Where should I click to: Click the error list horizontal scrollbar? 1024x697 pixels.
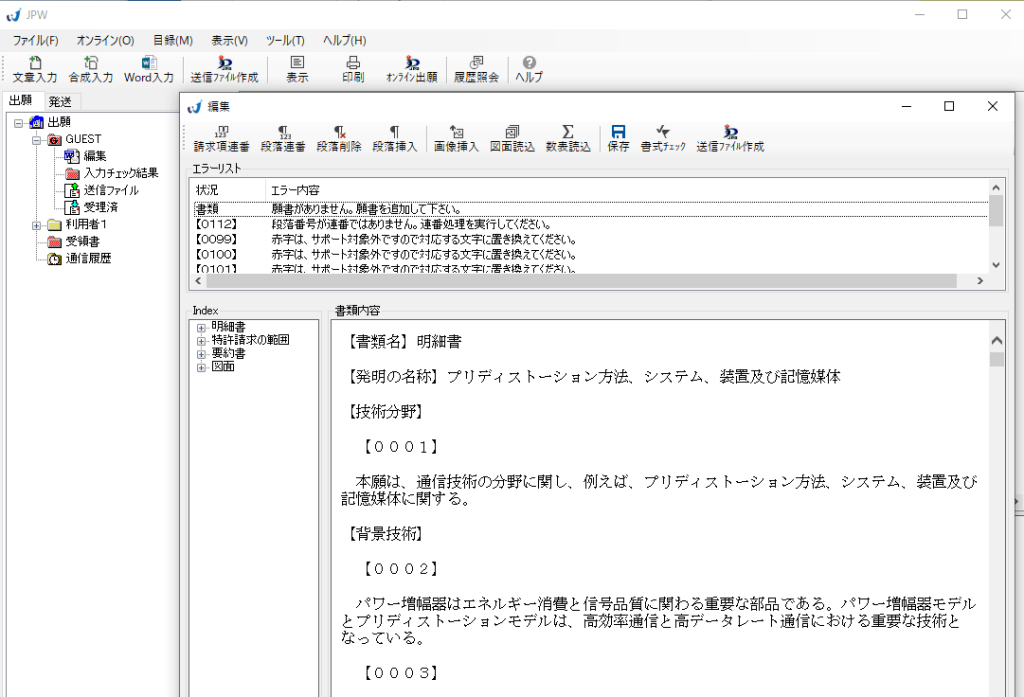point(590,282)
